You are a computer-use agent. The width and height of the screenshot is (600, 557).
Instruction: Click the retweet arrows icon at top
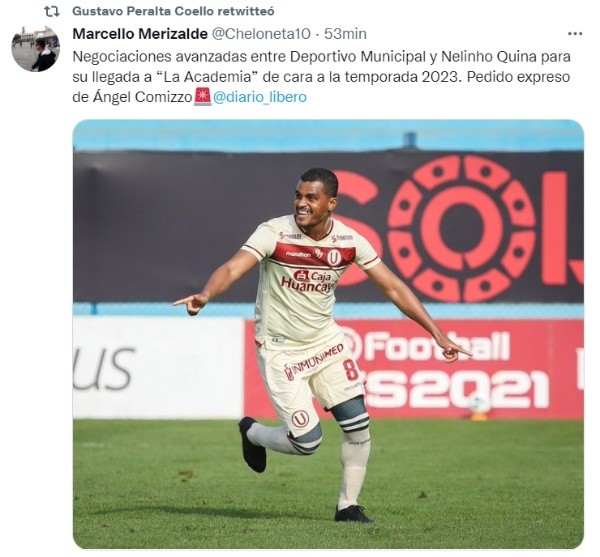coord(52,11)
